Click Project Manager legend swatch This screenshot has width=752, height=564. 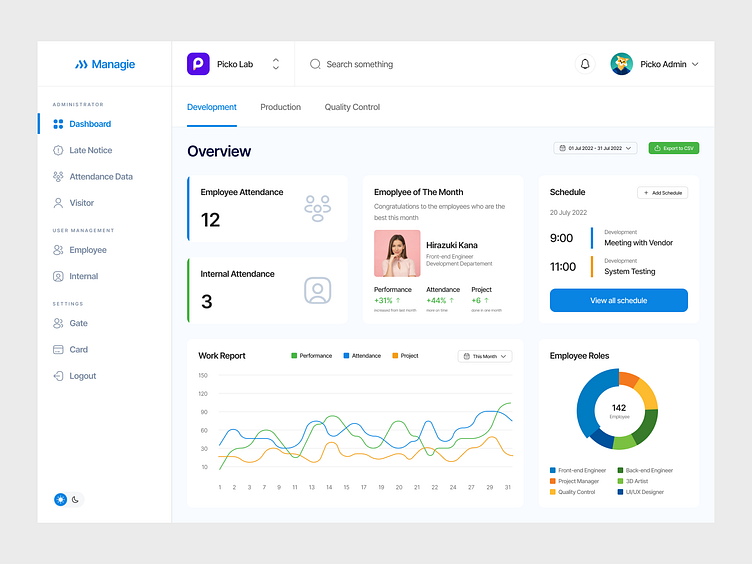coord(552,481)
